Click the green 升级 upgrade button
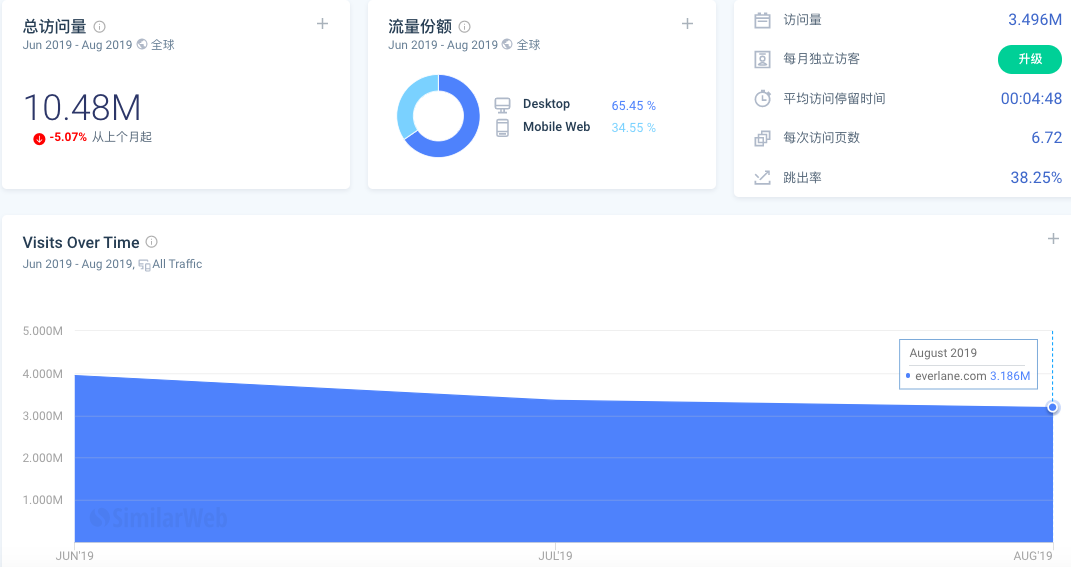This screenshot has height=567, width=1071. 1029,59
